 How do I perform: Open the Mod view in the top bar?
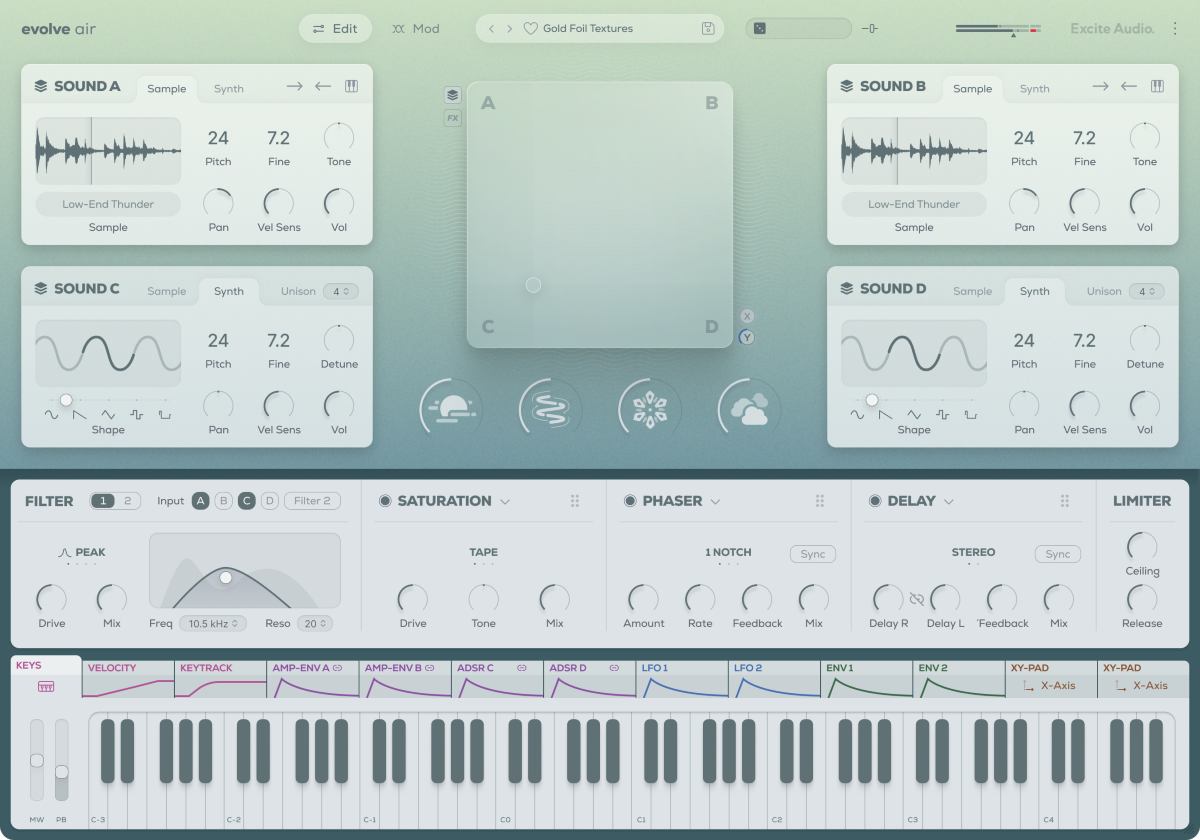pyautogui.click(x=417, y=28)
